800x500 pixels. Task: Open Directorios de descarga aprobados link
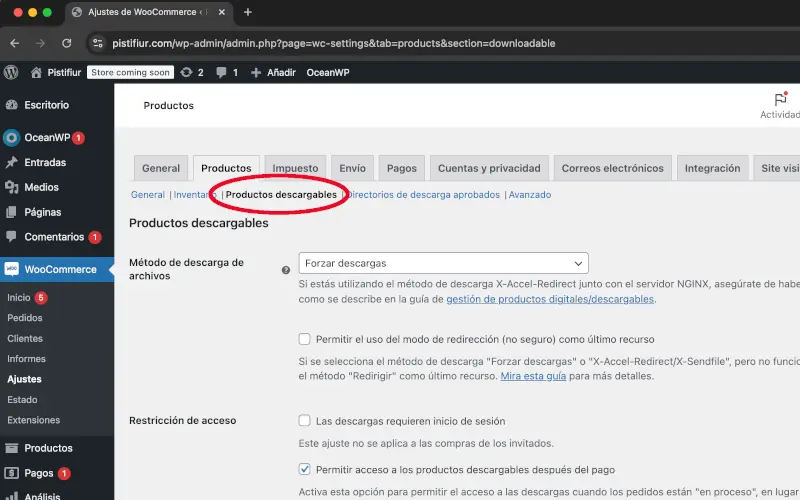423,195
